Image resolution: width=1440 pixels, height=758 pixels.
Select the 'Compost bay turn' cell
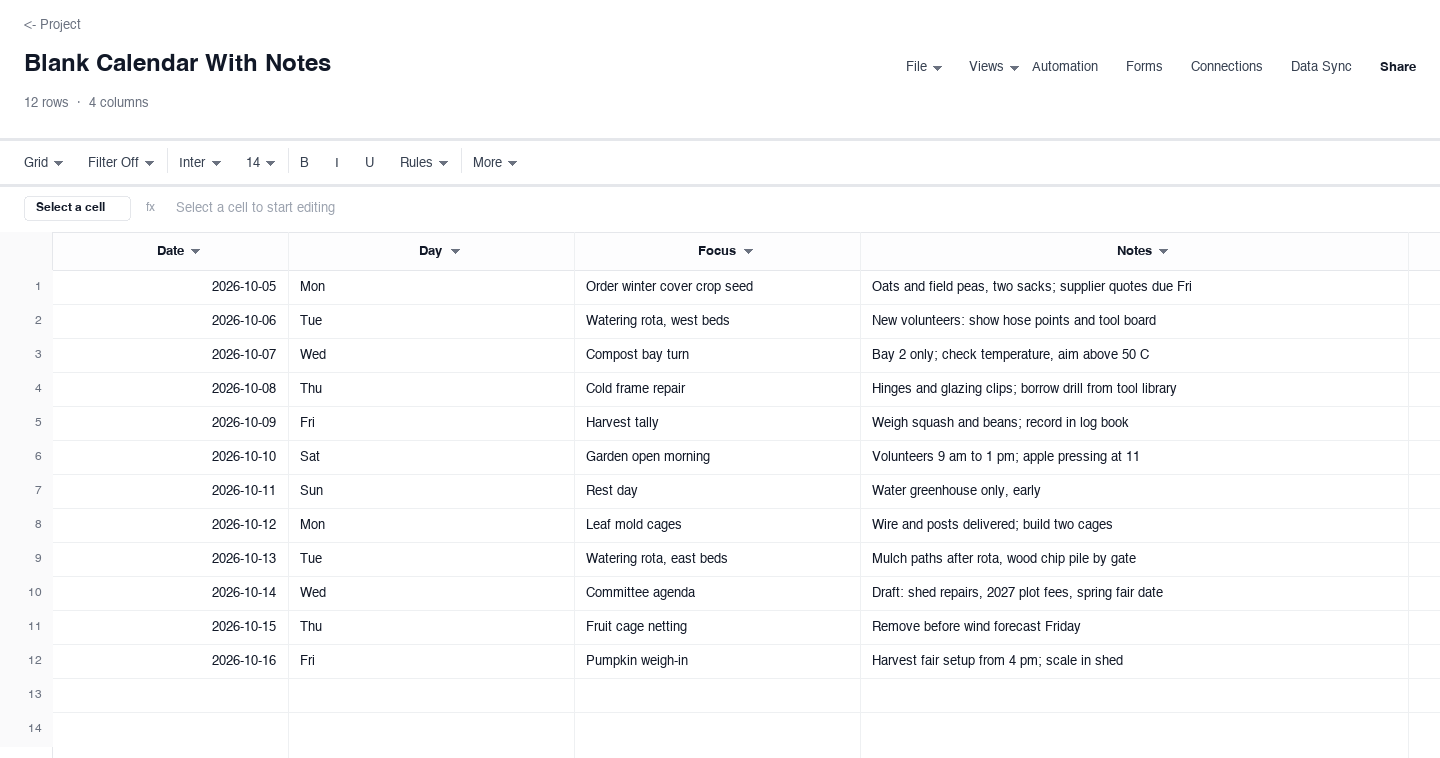717,355
